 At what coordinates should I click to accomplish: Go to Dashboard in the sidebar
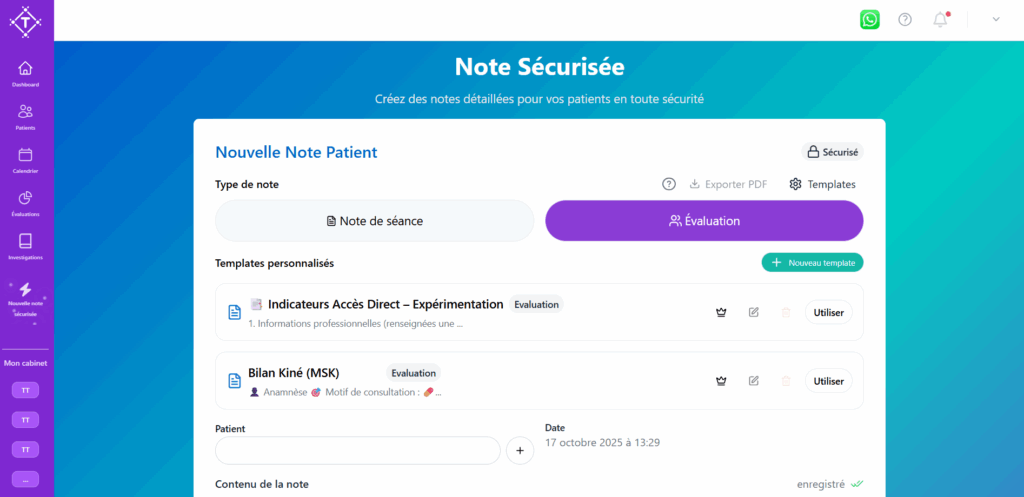click(x=26, y=74)
